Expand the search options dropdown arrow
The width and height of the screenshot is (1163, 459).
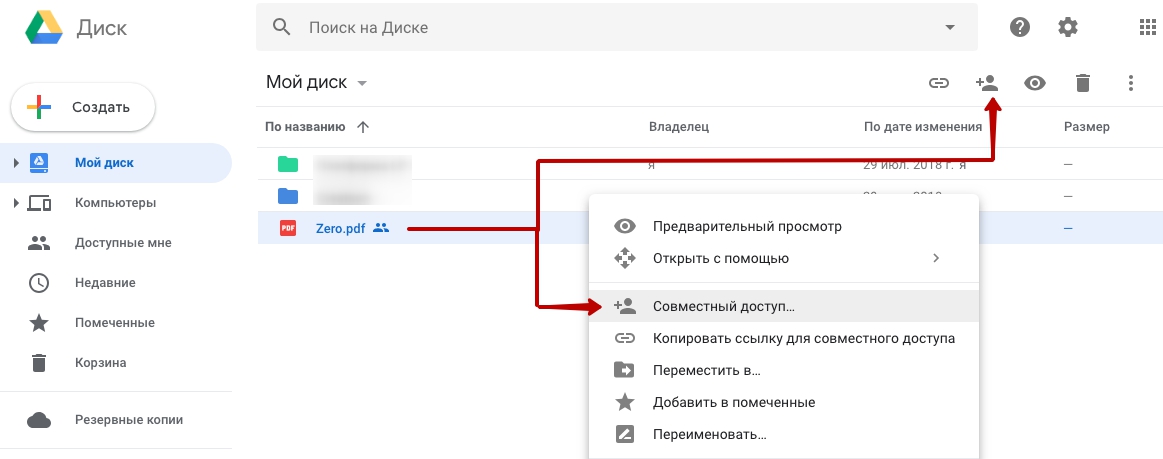coord(949,28)
